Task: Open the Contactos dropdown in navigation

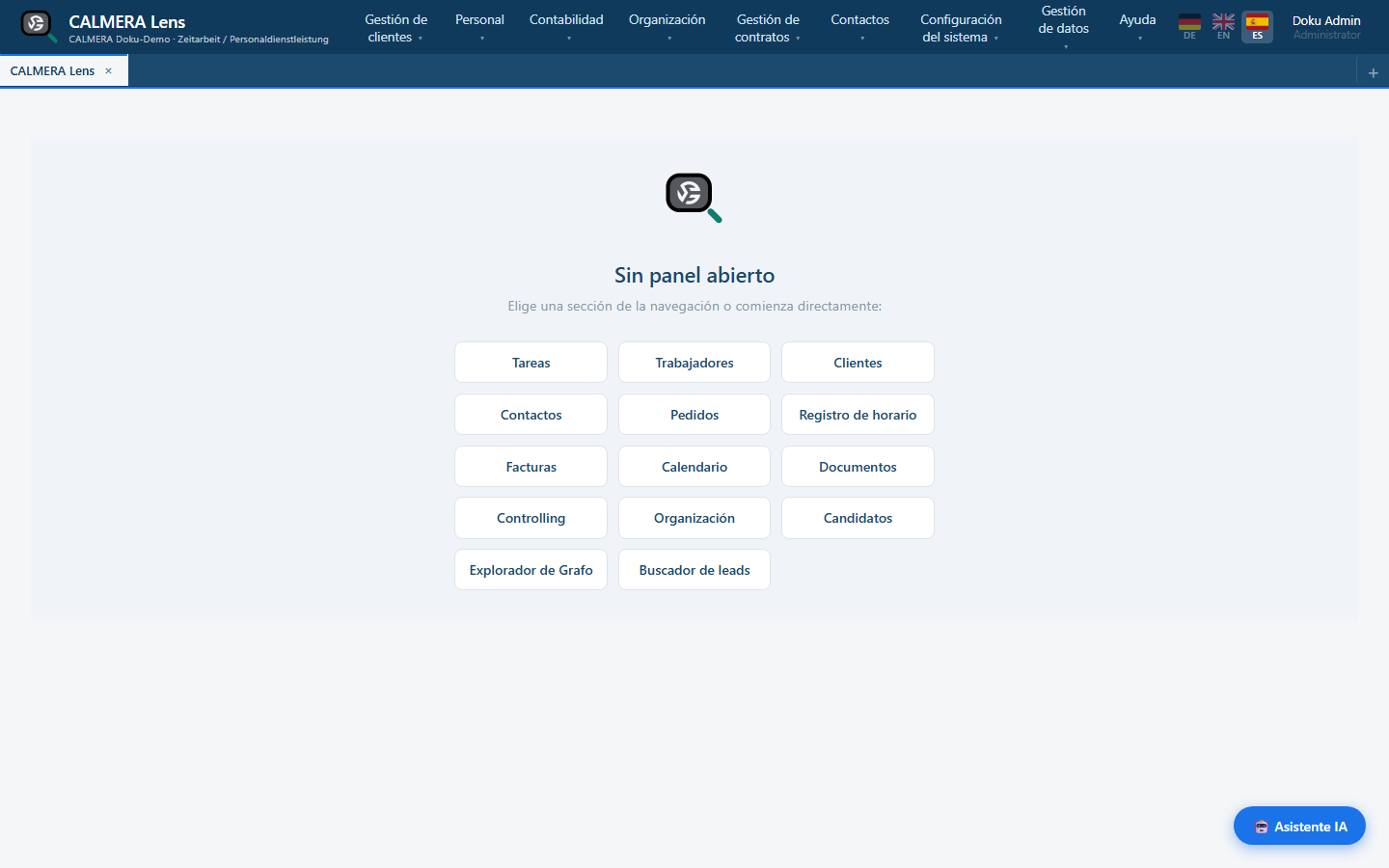Action: pyautogui.click(x=859, y=27)
